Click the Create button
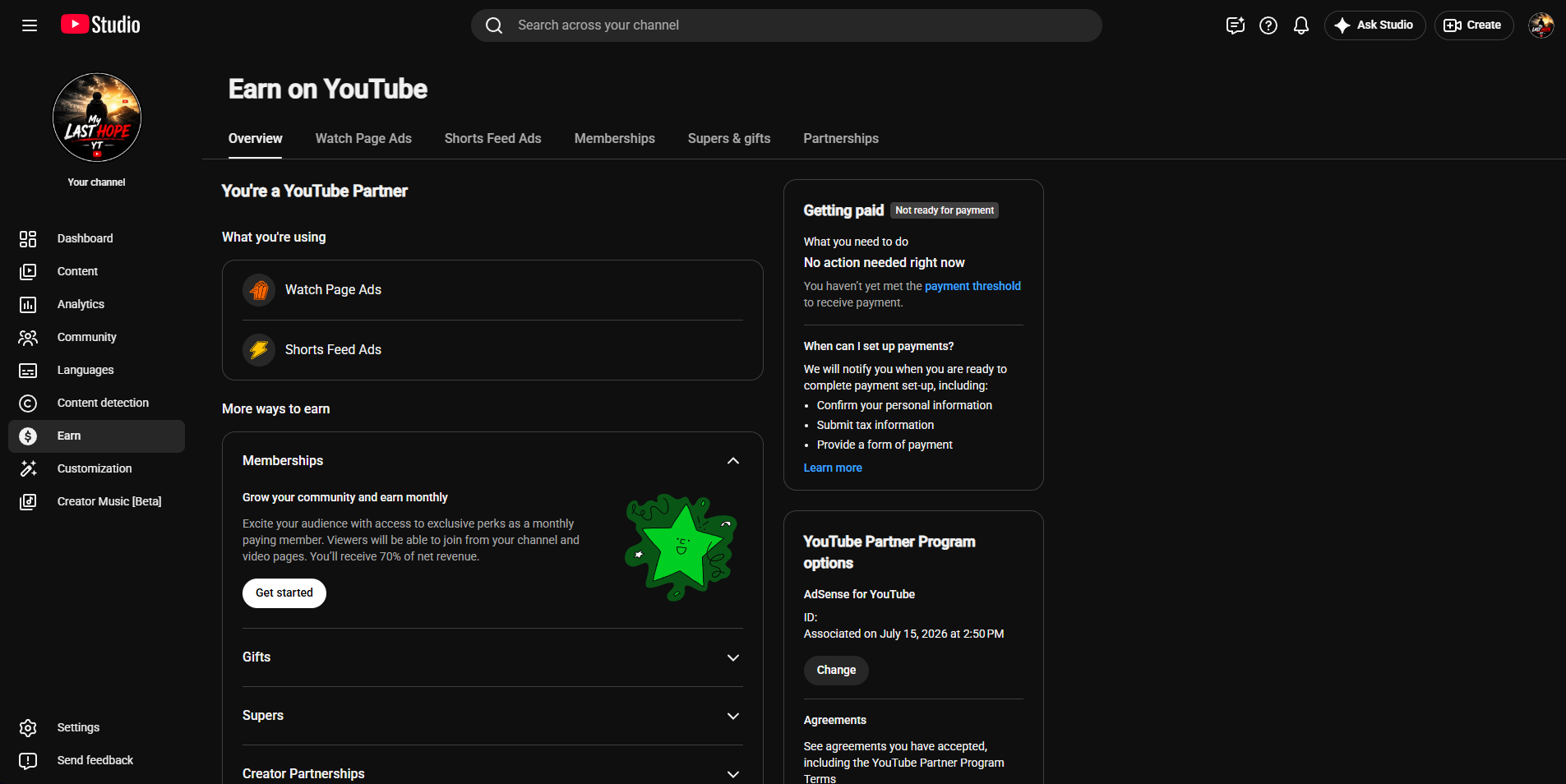The height and width of the screenshot is (784, 1566). 1474,25
